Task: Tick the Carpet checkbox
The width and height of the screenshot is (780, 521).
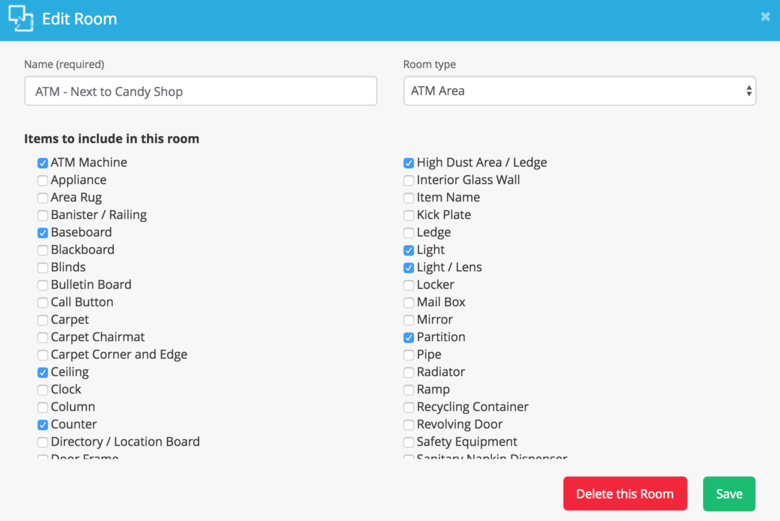Action: click(x=43, y=320)
